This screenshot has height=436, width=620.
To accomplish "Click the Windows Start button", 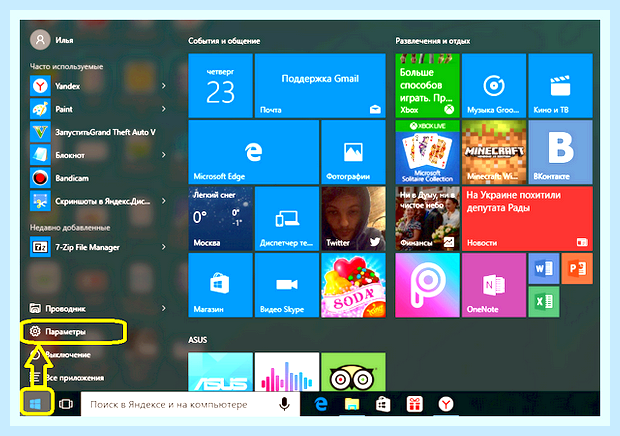I will coord(36,404).
